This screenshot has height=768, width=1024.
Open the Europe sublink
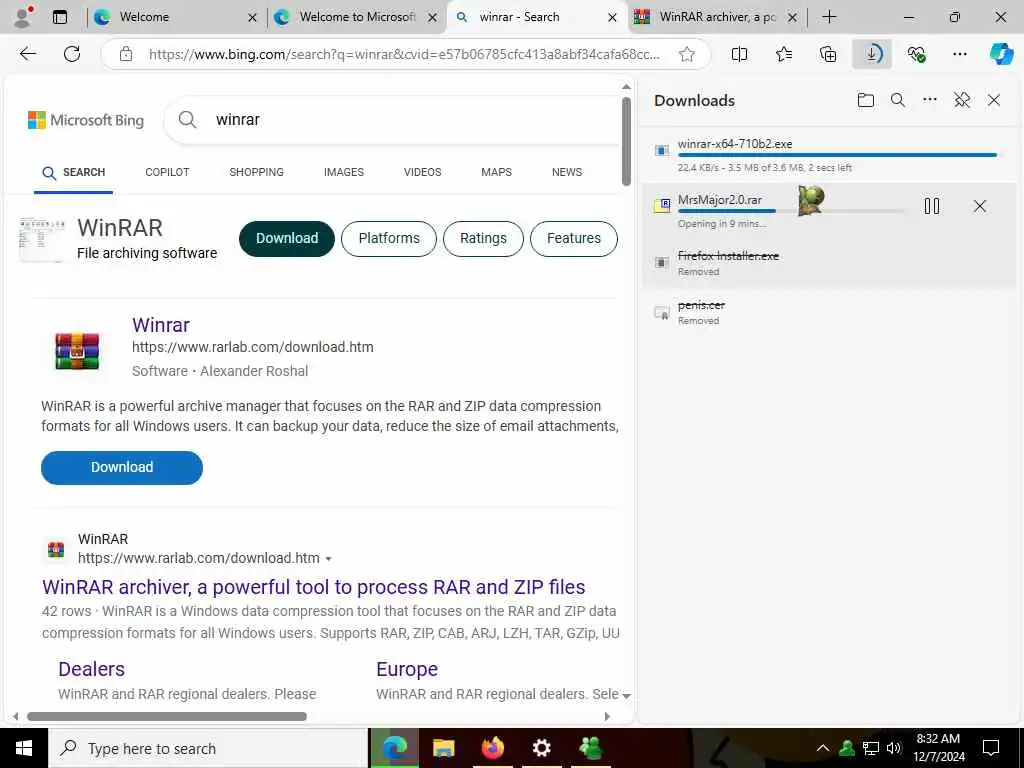[x=407, y=669]
